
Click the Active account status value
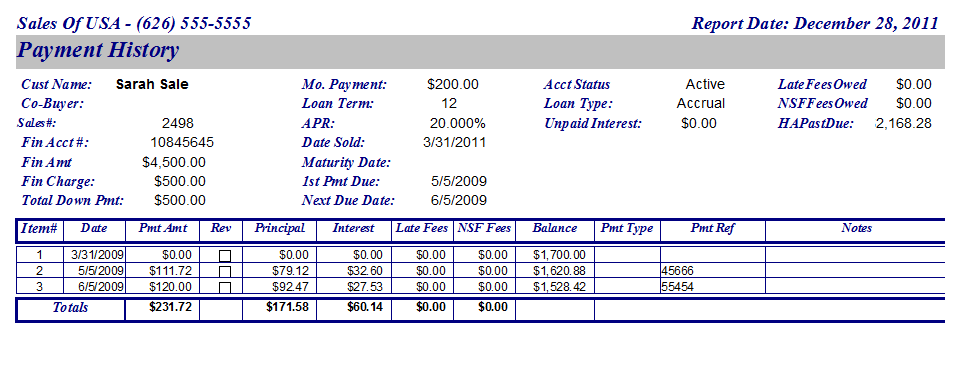(705, 84)
